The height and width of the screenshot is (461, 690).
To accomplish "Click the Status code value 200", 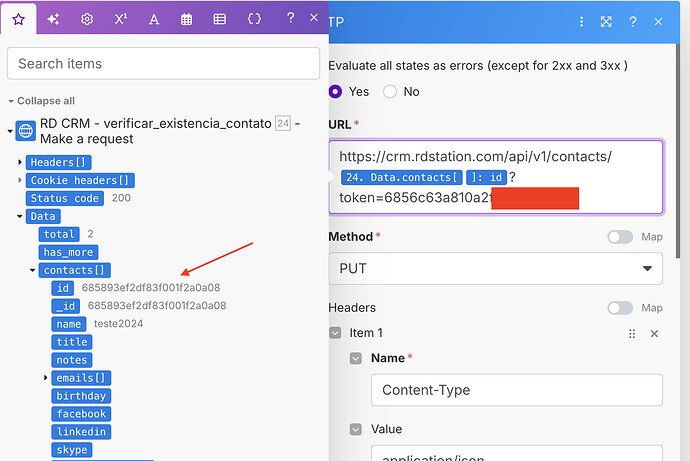I will (x=121, y=198).
